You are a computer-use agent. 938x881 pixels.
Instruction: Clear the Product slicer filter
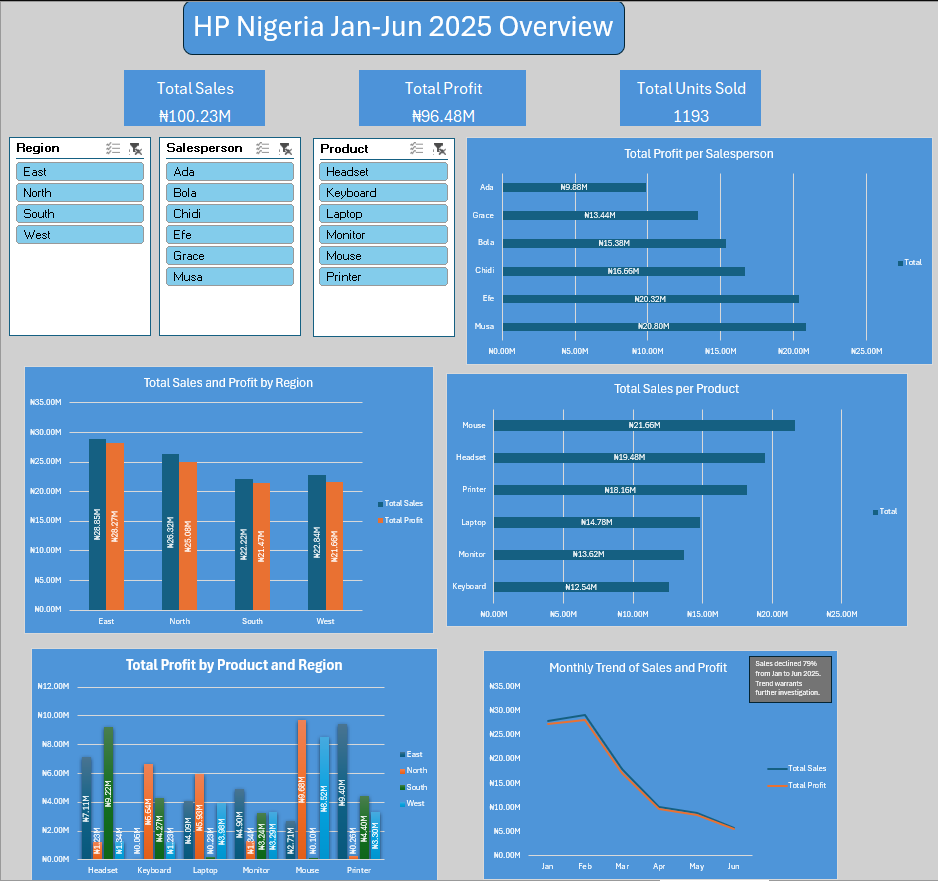click(440, 149)
